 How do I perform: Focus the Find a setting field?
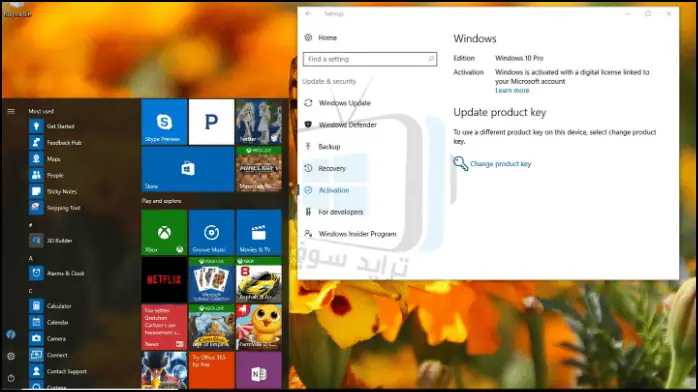(x=370, y=59)
